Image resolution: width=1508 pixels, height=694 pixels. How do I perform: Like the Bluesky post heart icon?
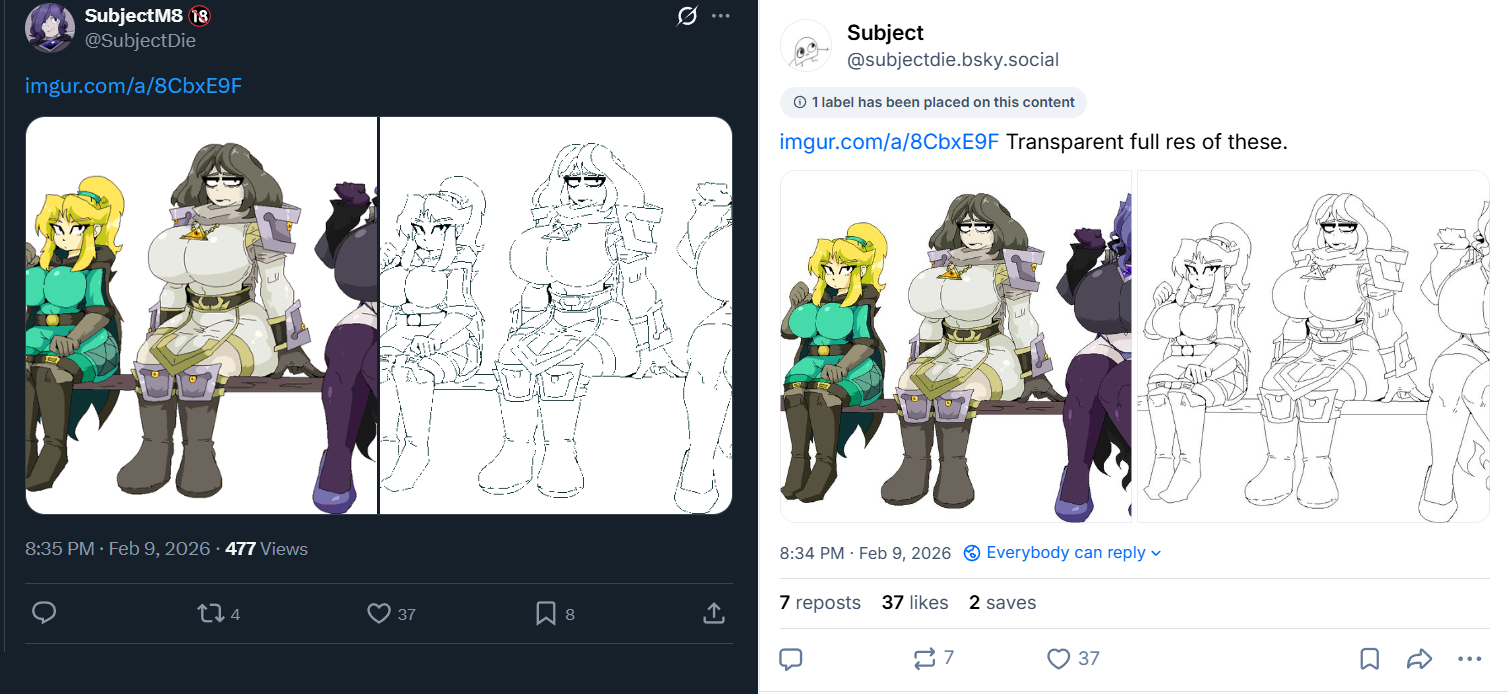click(x=1059, y=658)
